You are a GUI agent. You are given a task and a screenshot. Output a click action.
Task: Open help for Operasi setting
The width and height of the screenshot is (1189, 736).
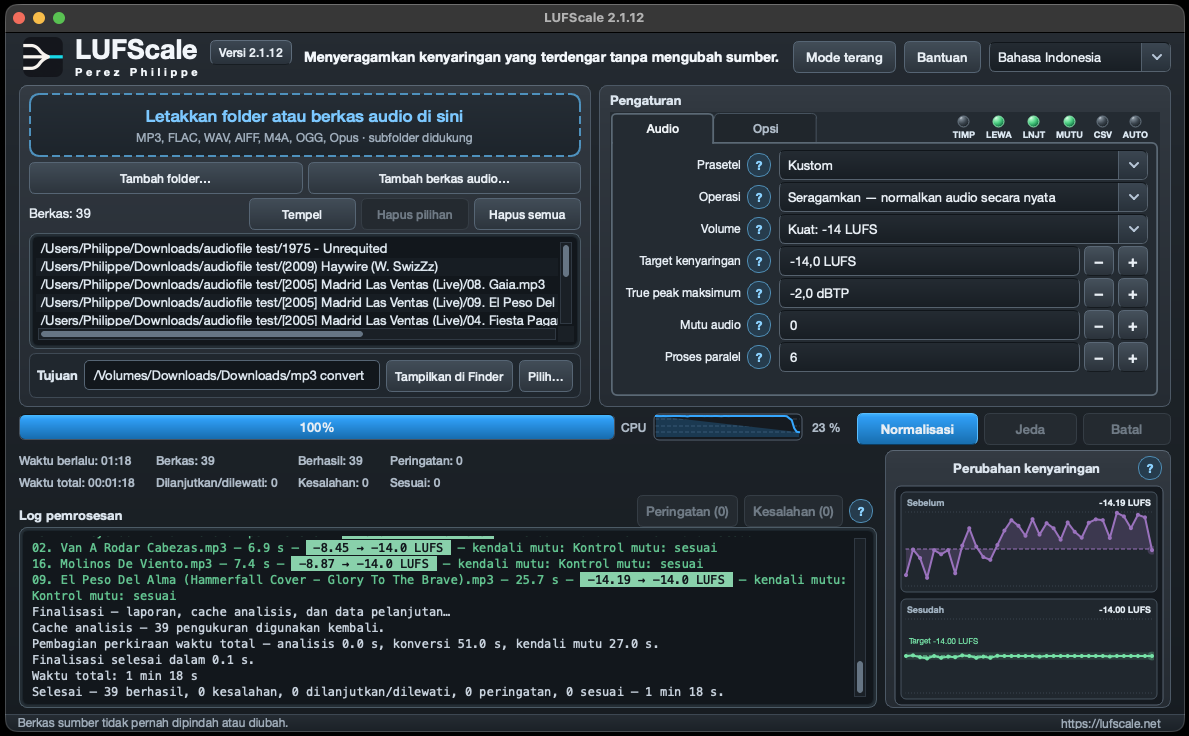(758, 197)
